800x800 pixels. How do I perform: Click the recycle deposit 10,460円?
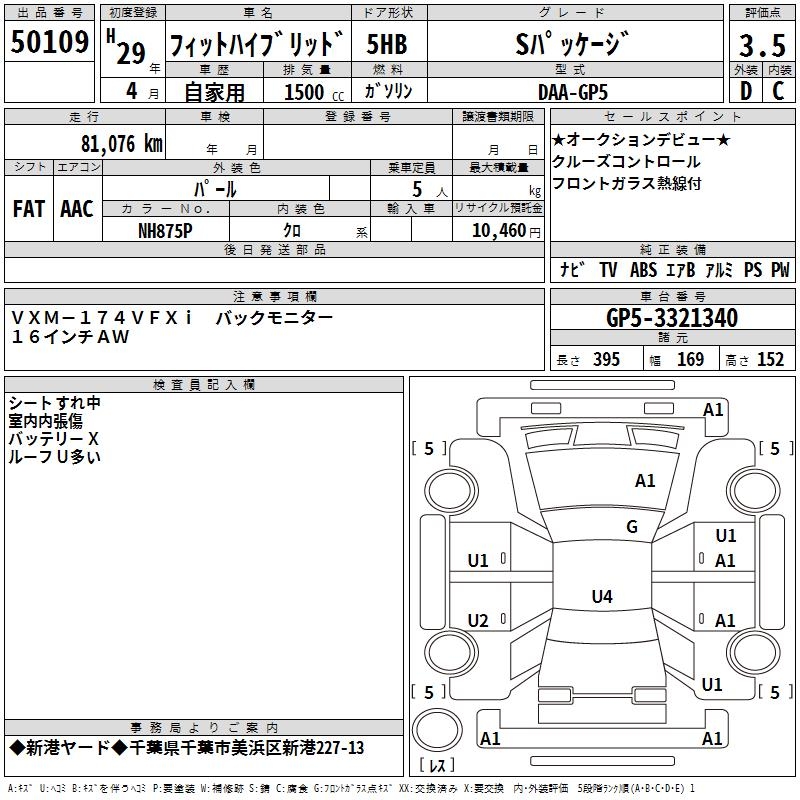pos(506,231)
